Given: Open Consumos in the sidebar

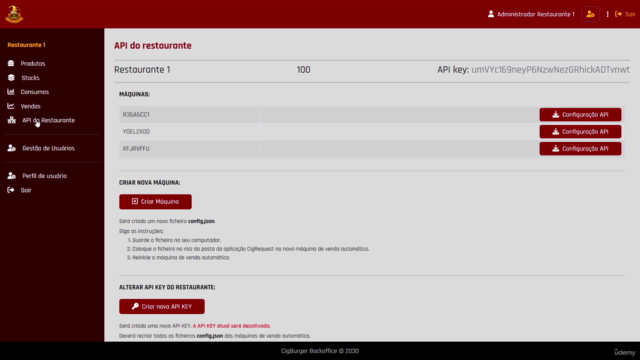Looking at the screenshot, I should [35, 92].
